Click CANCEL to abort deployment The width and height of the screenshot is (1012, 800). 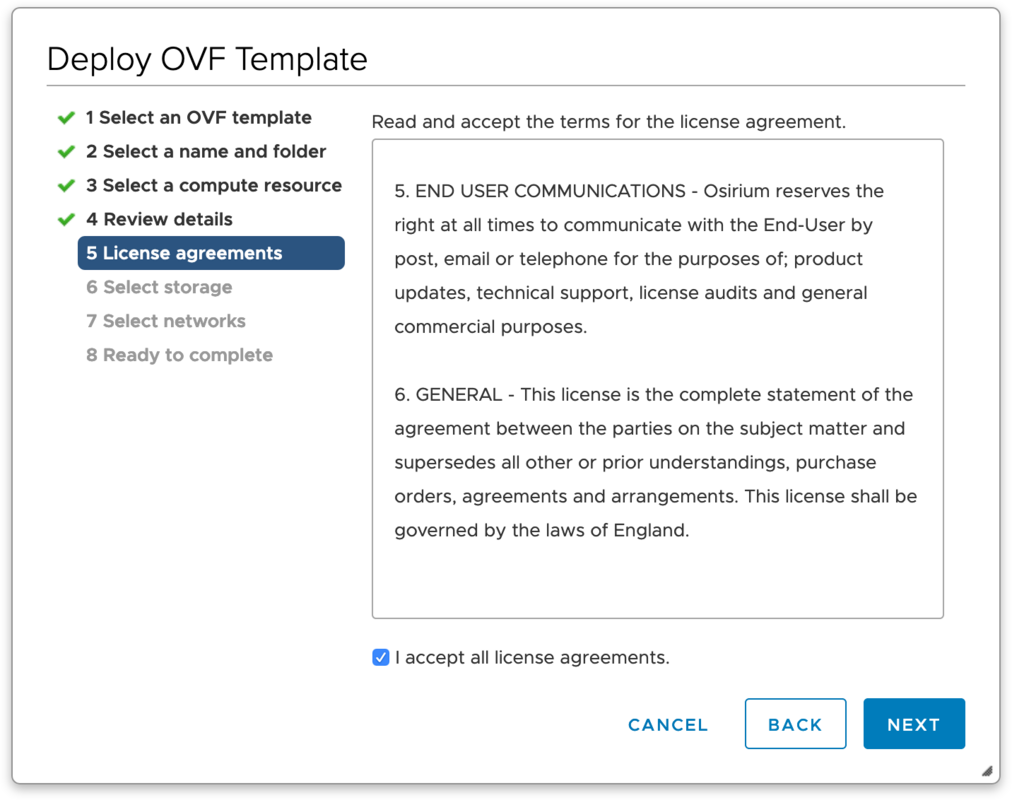point(667,724)
